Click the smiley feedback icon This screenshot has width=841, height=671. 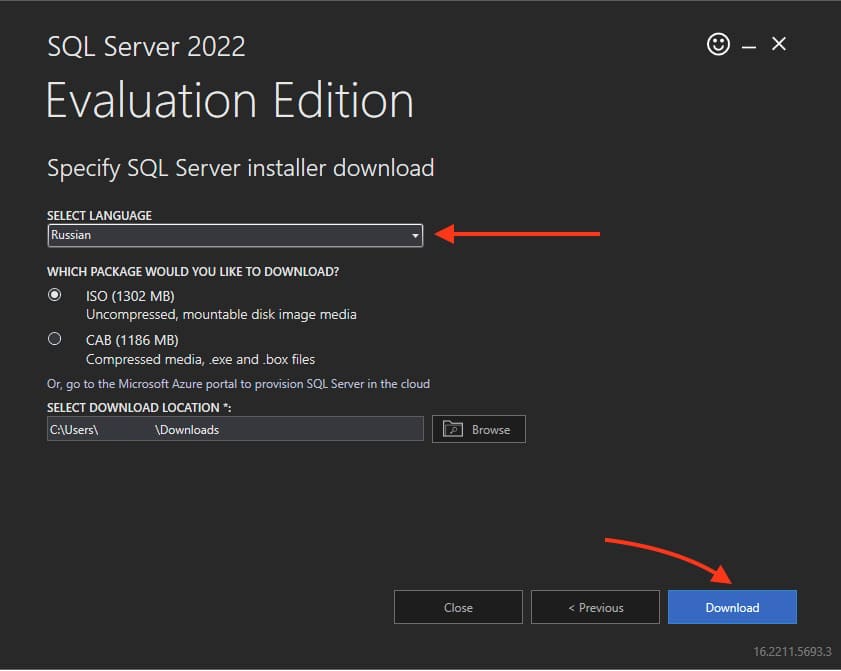718,44
